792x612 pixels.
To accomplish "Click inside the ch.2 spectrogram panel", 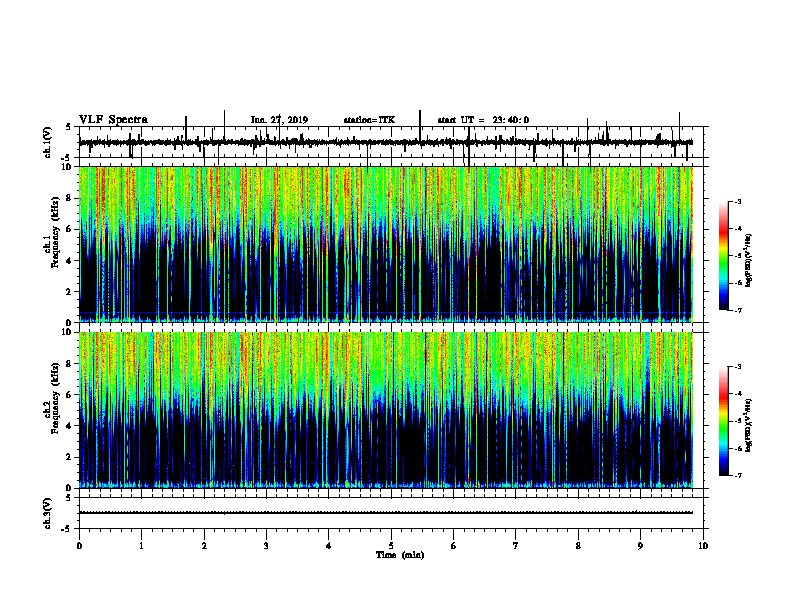I will coord(386,410).
